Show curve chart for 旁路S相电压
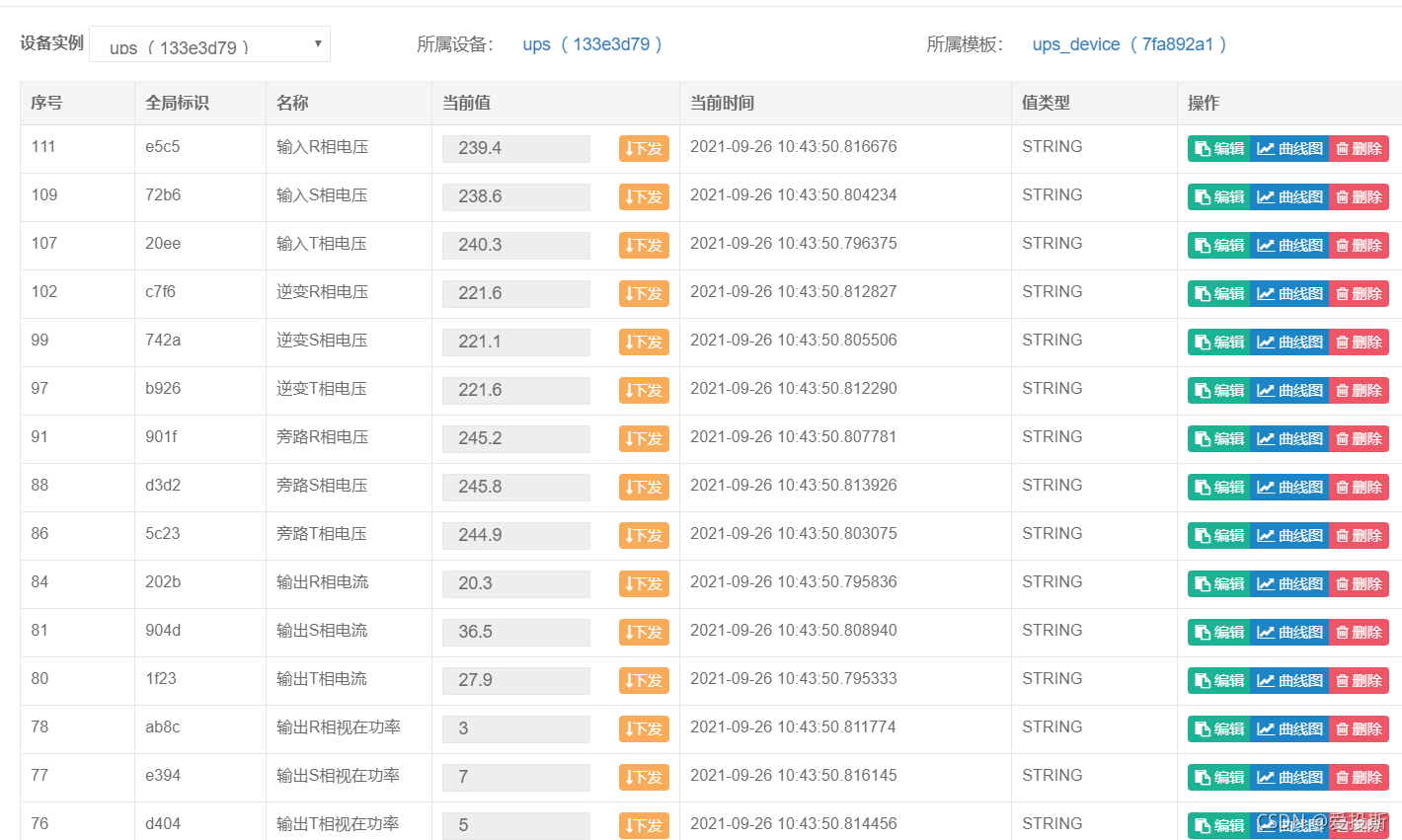Viewport: 1402px width, 840px height. (x=1289, y=487)
